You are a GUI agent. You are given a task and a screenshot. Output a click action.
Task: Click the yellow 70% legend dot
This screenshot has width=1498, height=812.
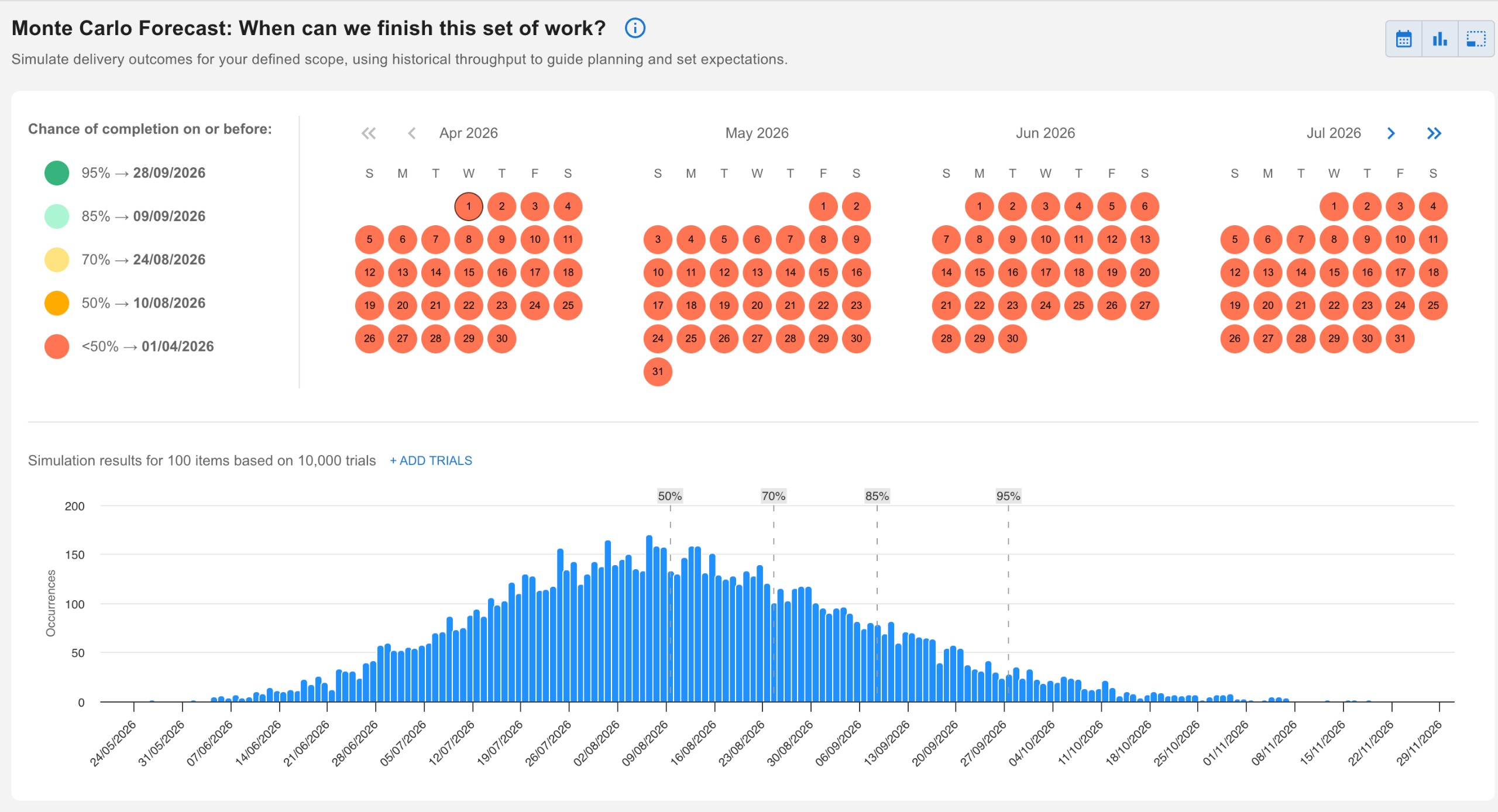click(x=57, y=260)
